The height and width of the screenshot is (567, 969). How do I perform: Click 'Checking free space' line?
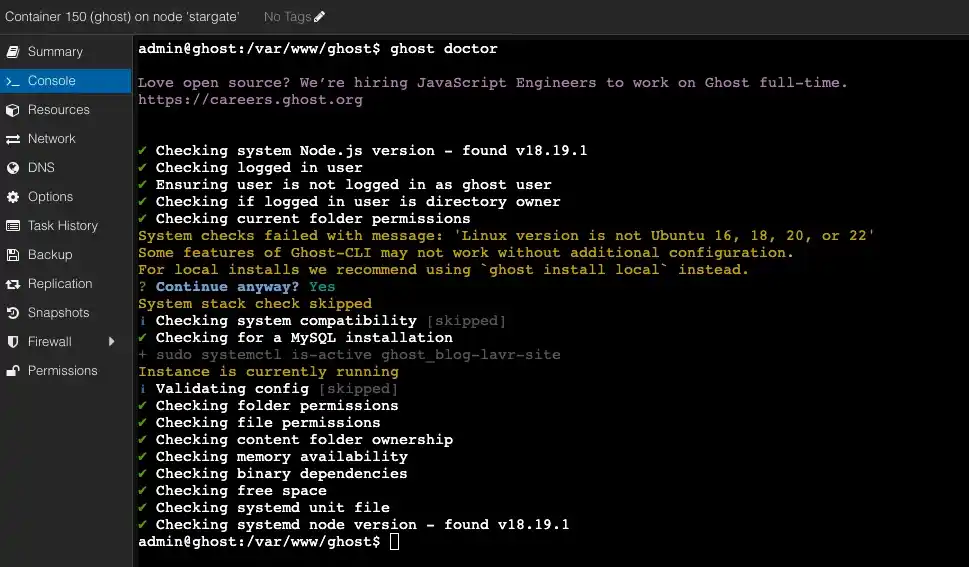[x=232, y=491]
